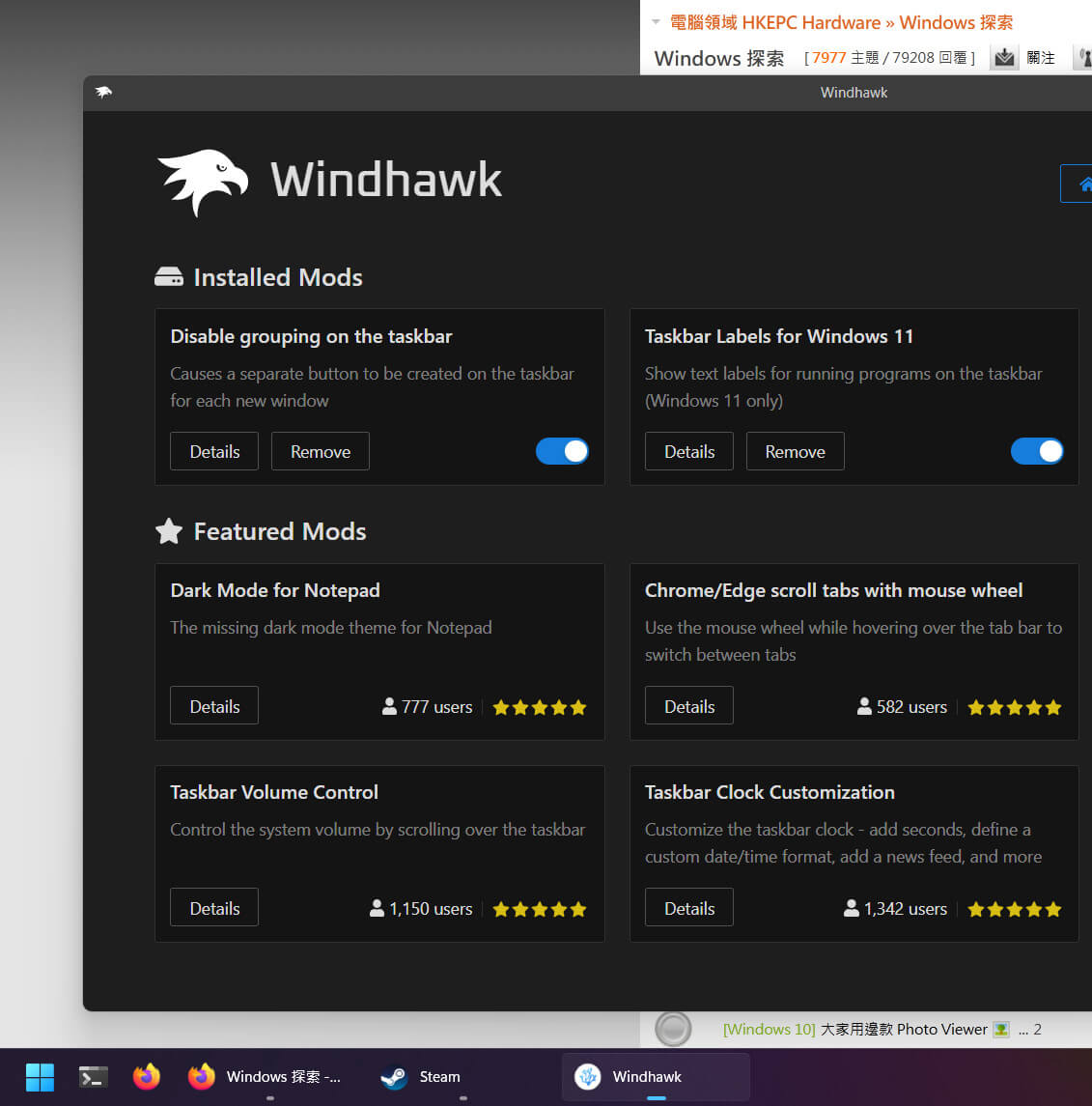Click the Featured Mods star icon
1092x1106 pixels.
169,530
